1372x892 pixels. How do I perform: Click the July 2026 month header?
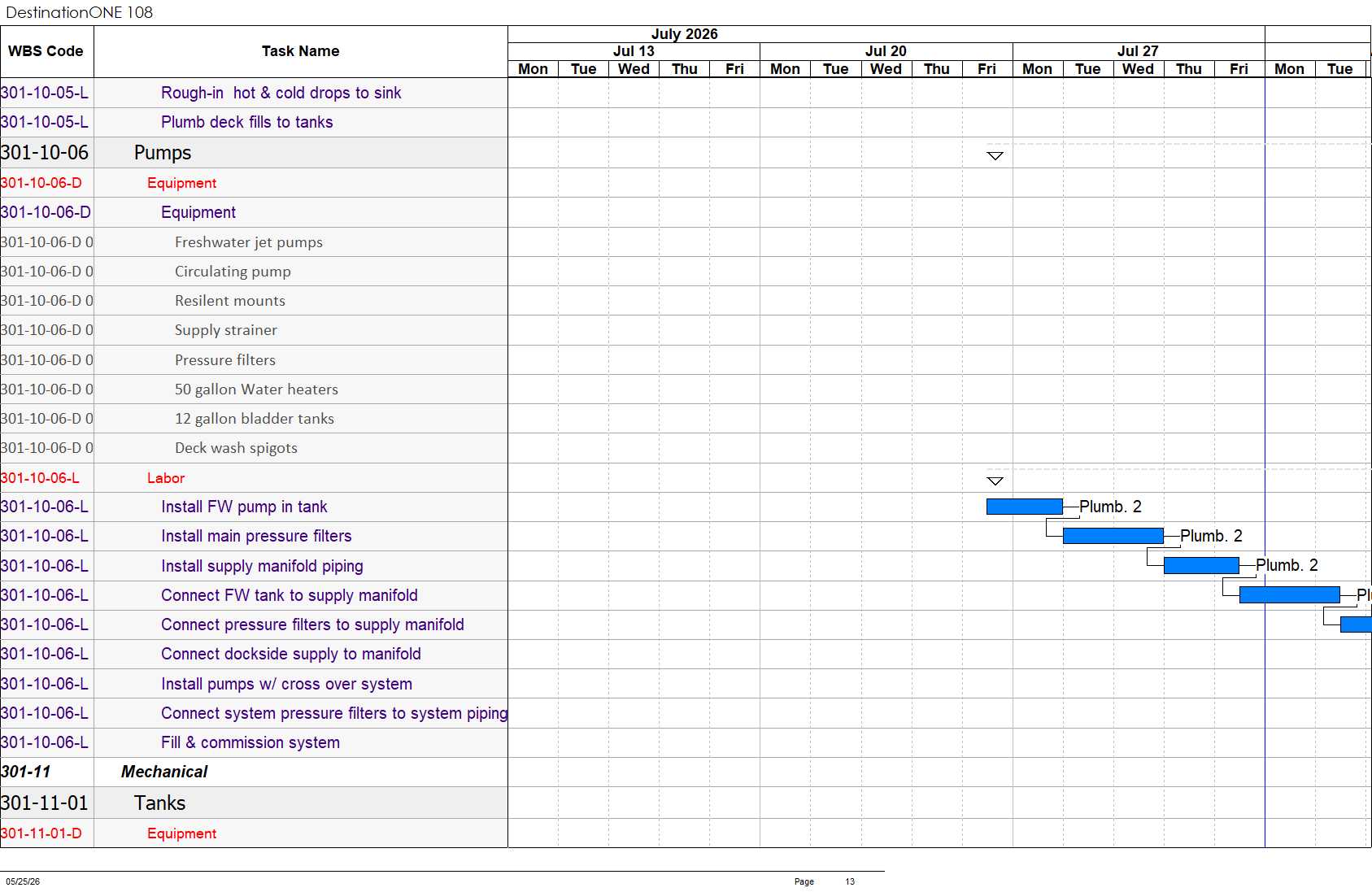tap(684, 34)
